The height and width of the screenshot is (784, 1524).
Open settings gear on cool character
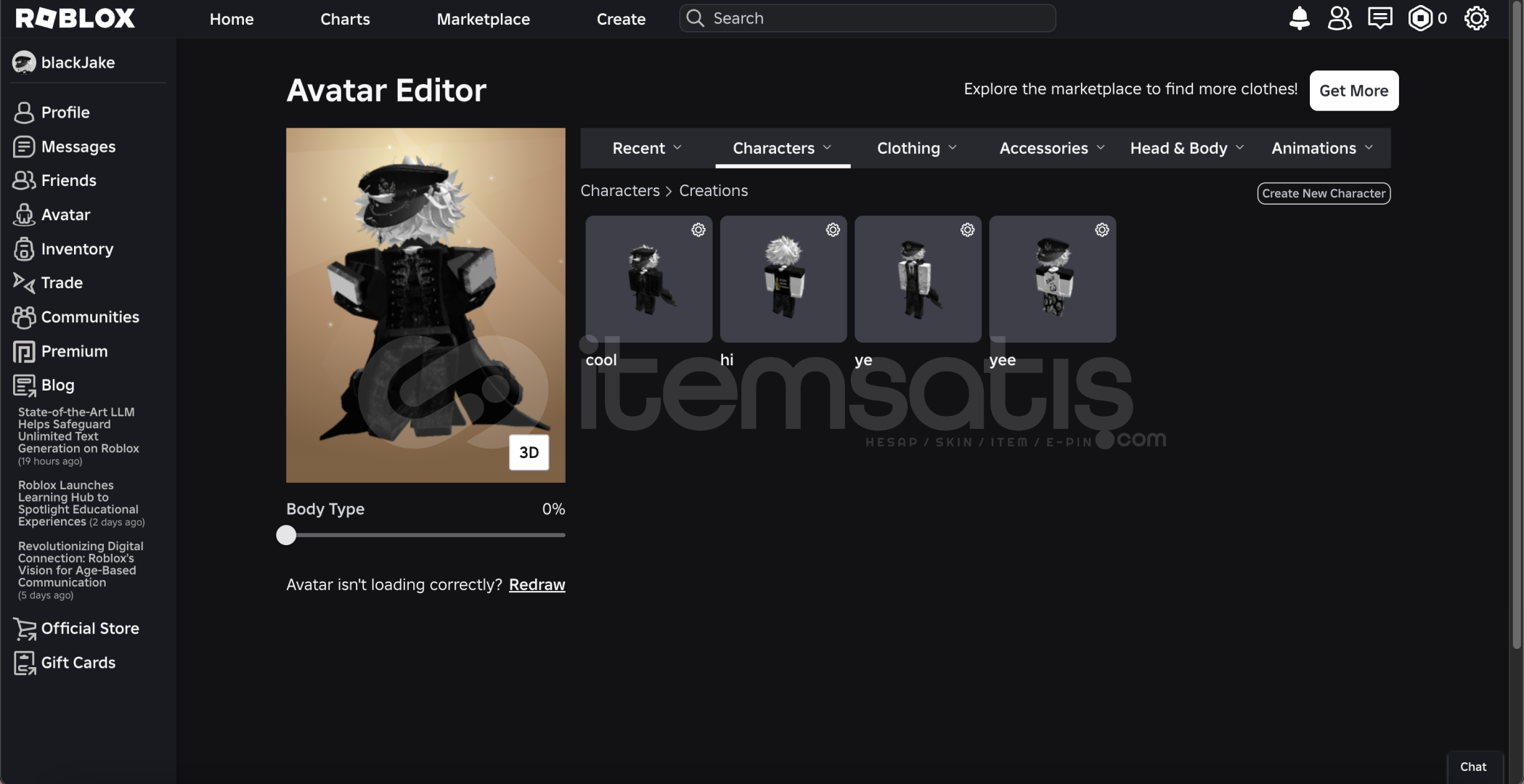tap(698, 229)
